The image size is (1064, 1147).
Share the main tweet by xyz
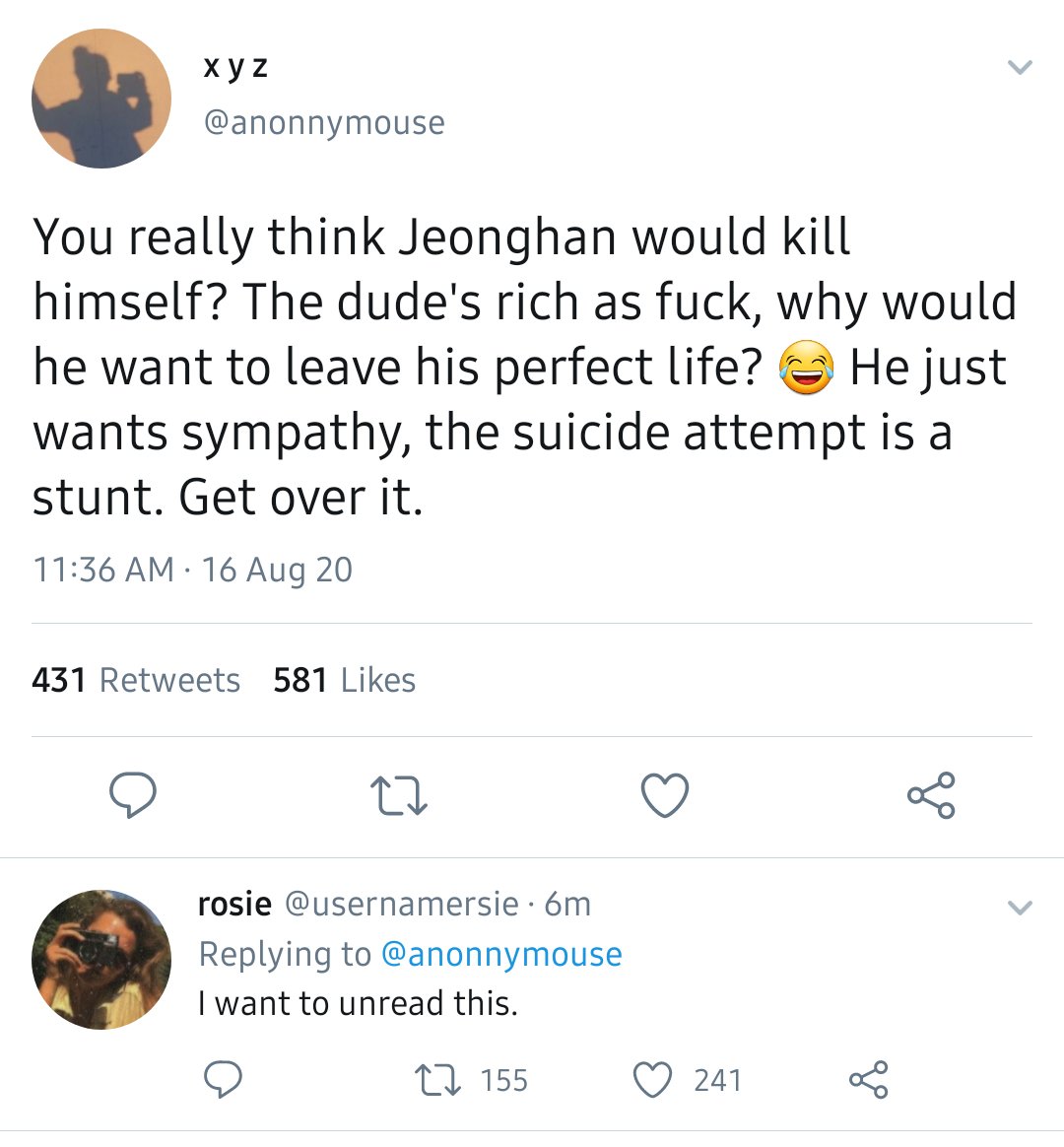click(931, 794)
